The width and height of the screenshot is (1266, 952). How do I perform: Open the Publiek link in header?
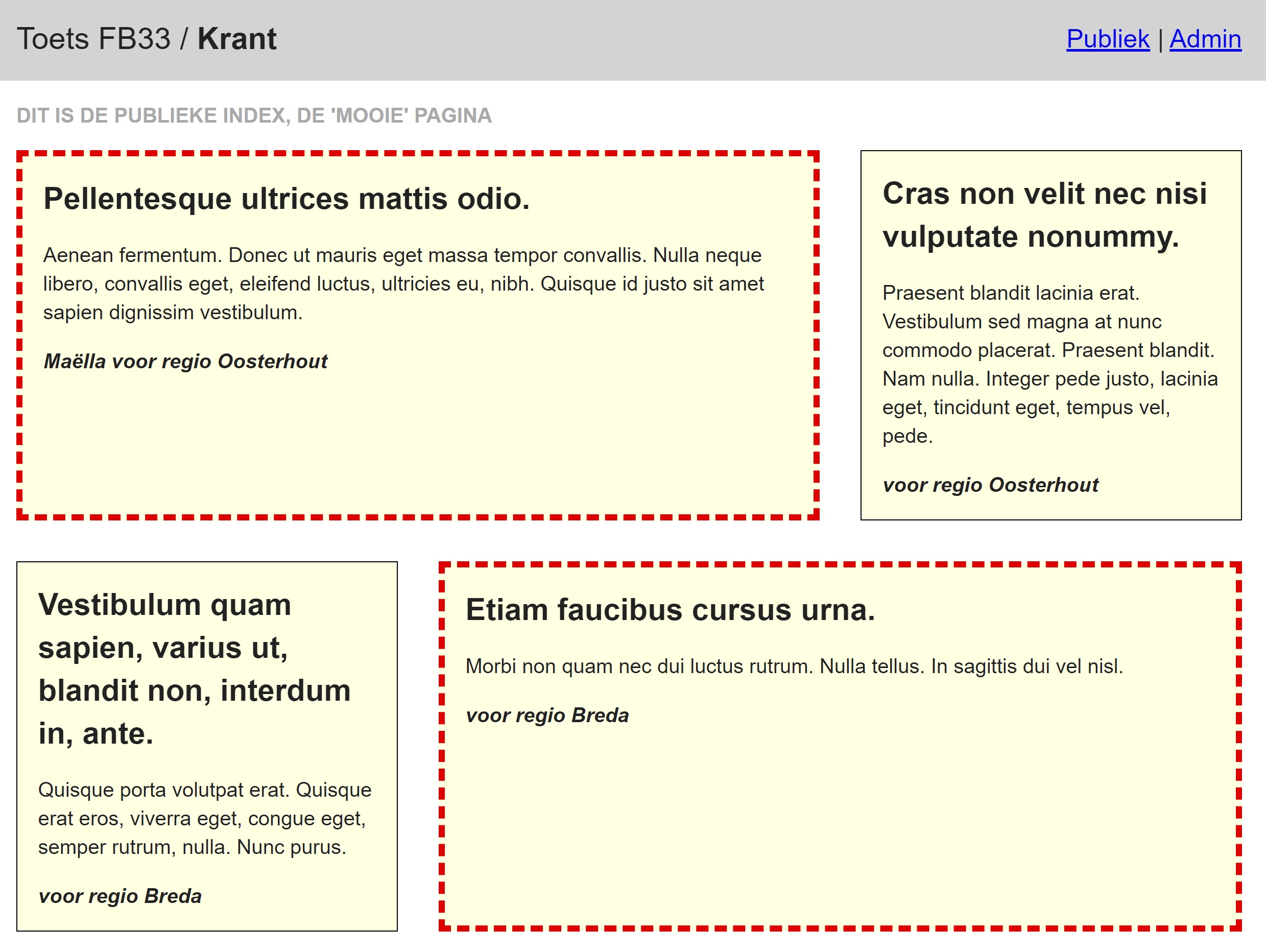tap(1108, 39)
